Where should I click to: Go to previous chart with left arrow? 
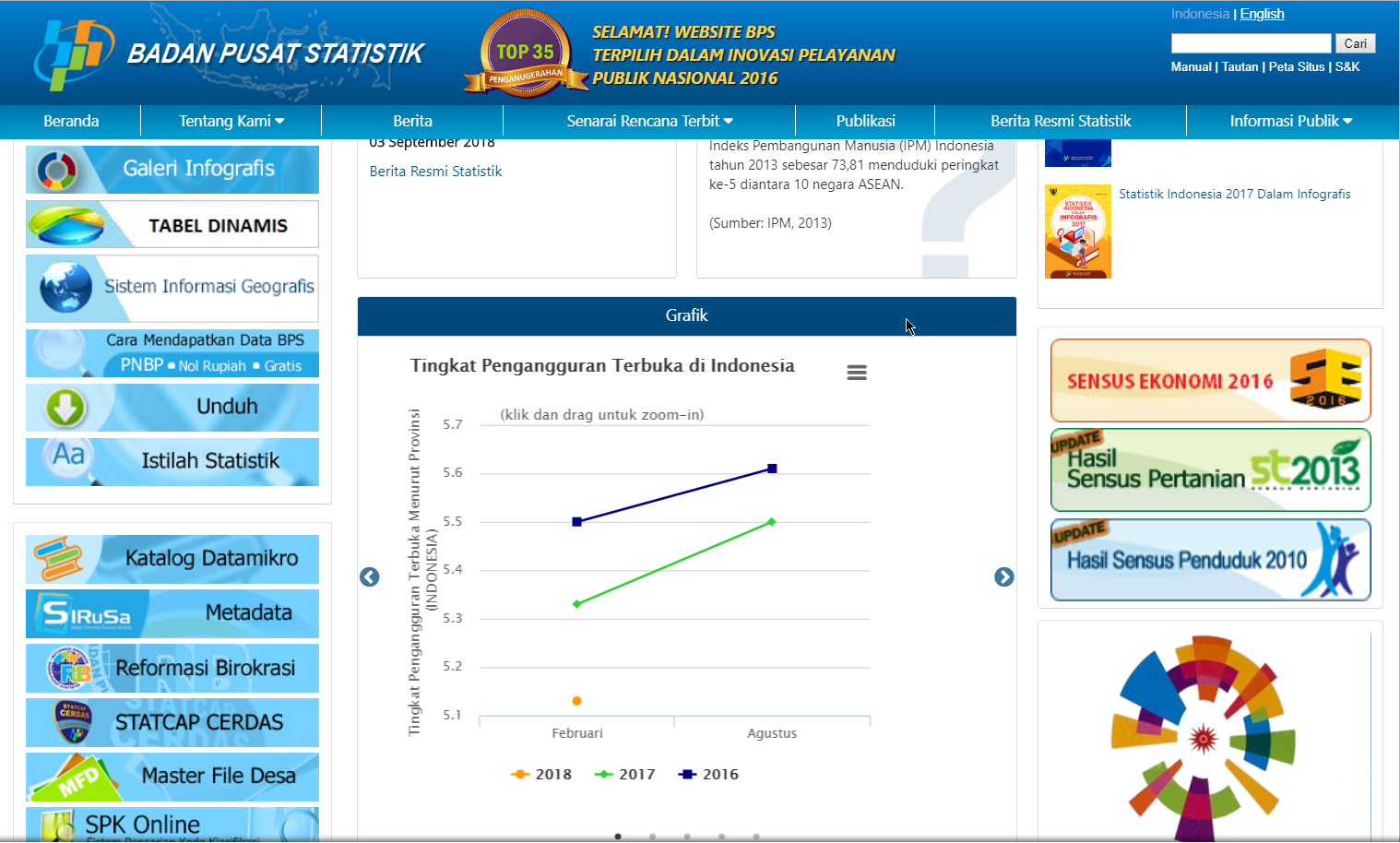pos(369,576)
